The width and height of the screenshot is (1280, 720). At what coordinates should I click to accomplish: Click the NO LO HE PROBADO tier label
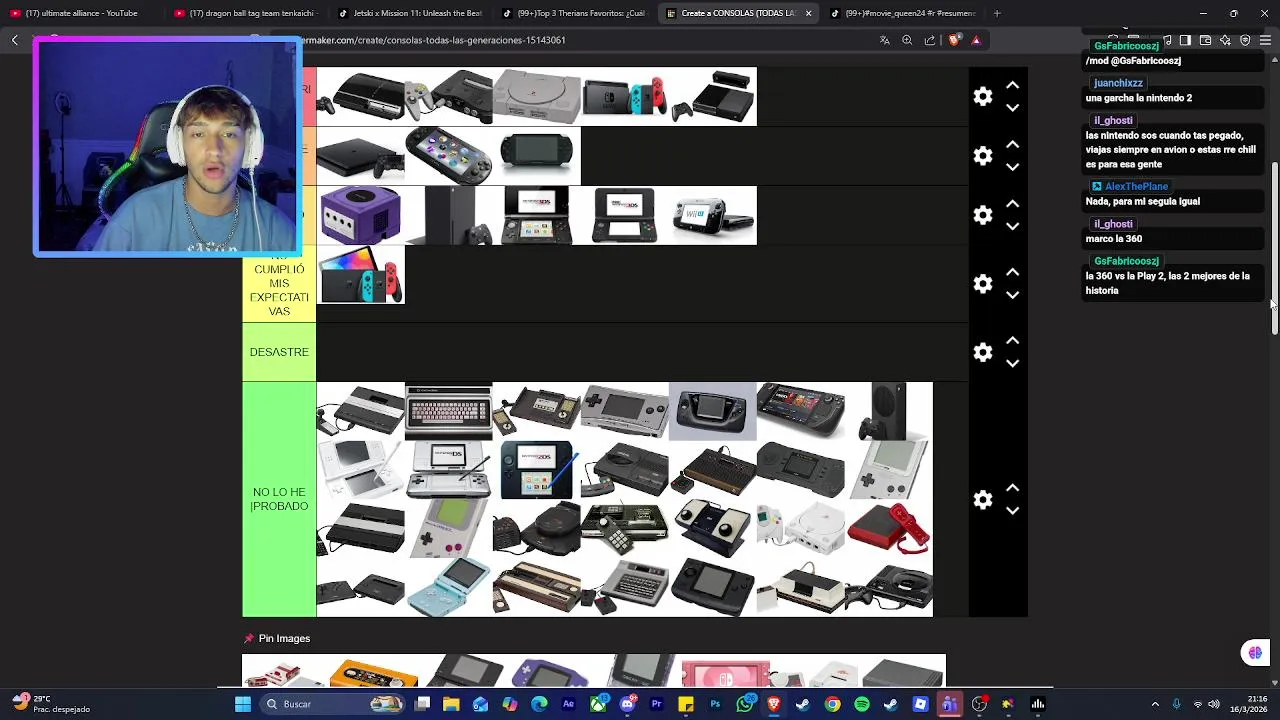(279, 499)
